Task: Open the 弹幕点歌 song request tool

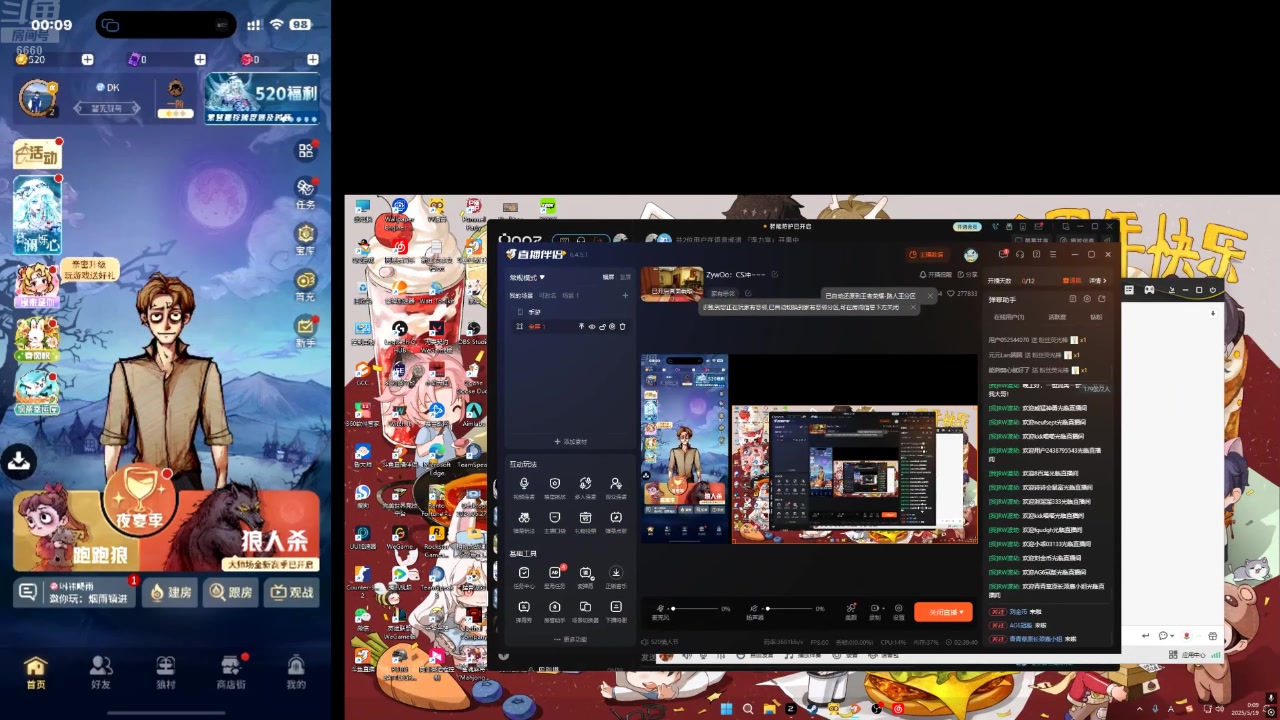Action: tap(616, 522)
